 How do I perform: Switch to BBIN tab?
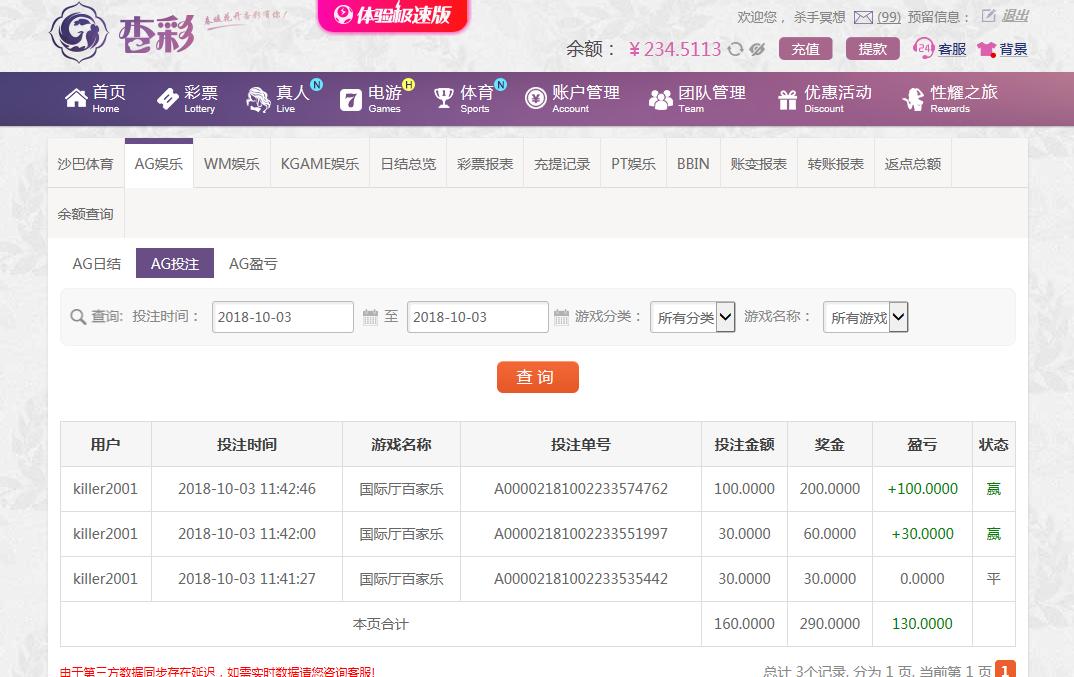coord(693,164)
